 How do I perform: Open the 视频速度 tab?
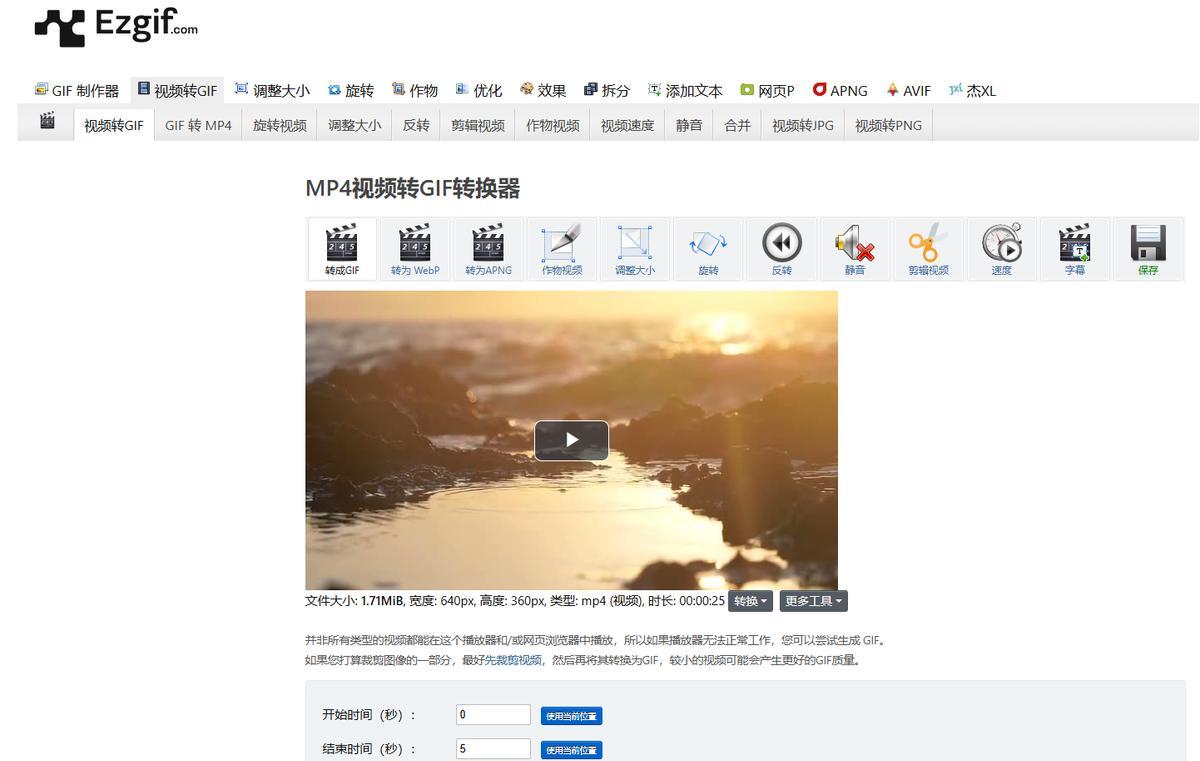[627, 125]
